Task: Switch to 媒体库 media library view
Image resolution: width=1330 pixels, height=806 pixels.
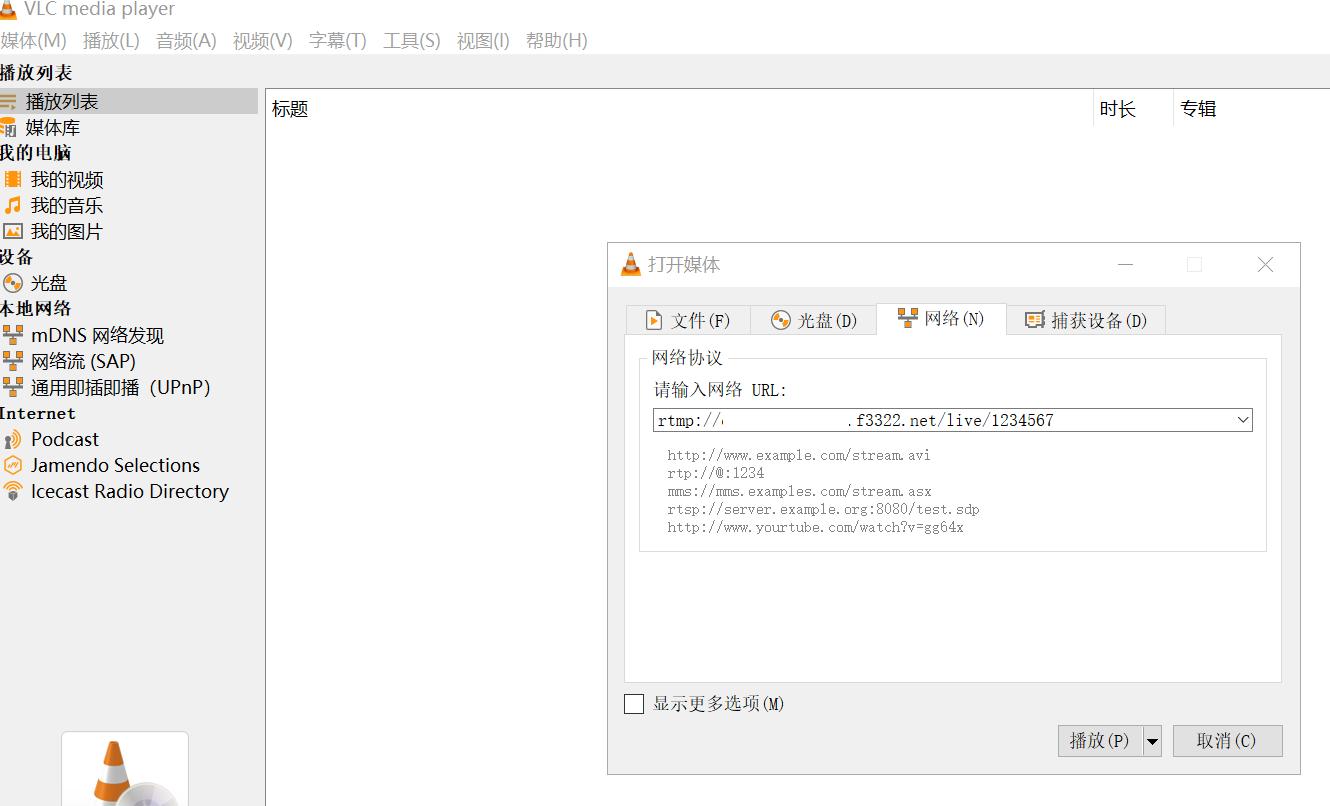Action: point(55,127)
